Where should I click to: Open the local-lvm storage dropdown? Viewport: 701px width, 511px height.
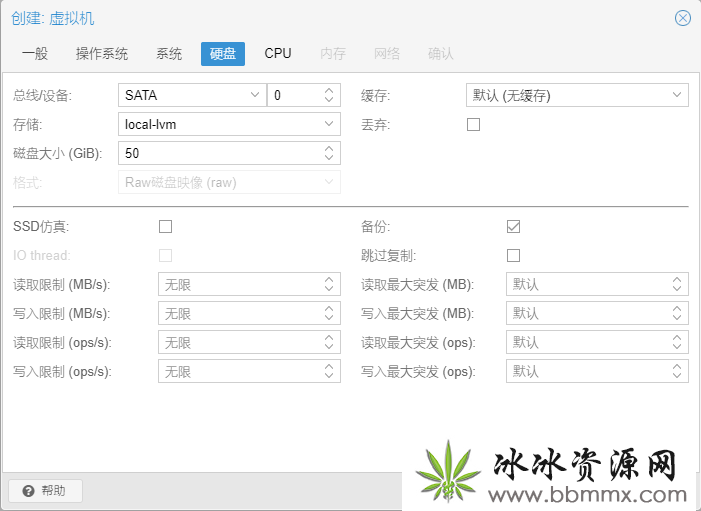click(229, 124)
